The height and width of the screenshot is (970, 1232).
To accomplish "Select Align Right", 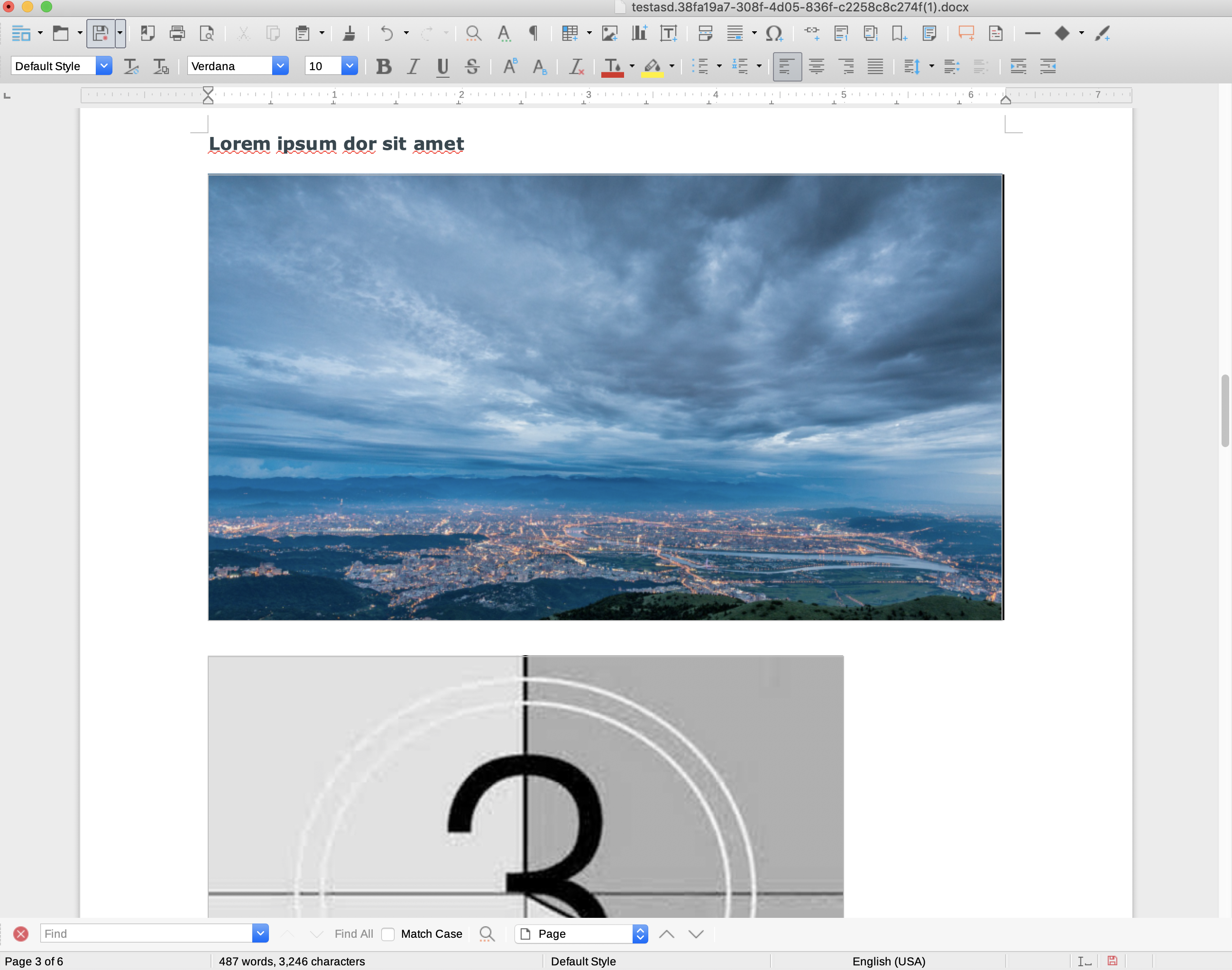I will pyautogui.click(x=846, y=66).
